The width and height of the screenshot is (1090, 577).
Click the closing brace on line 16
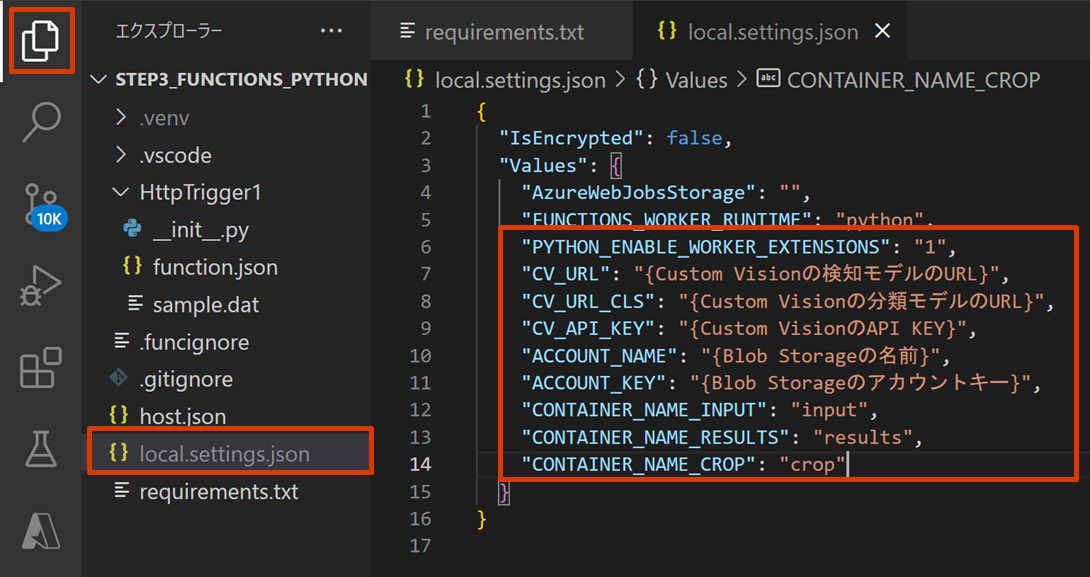pyautogui.click(x=482, y=519)
